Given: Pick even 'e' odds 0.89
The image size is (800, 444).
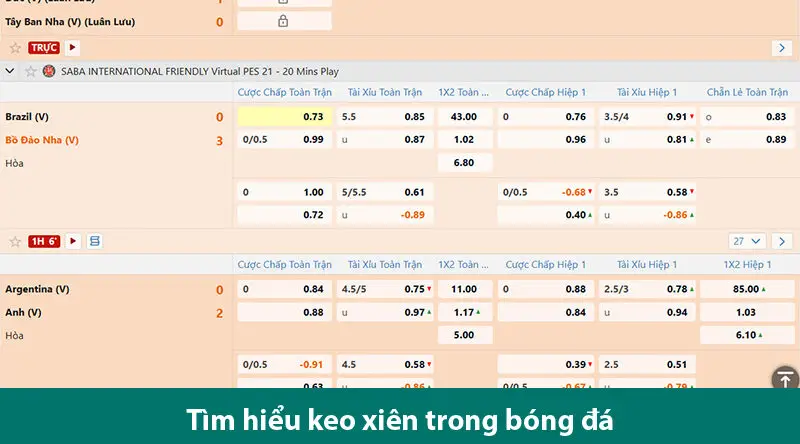Looking at the screenshot, I should point(747,139).
